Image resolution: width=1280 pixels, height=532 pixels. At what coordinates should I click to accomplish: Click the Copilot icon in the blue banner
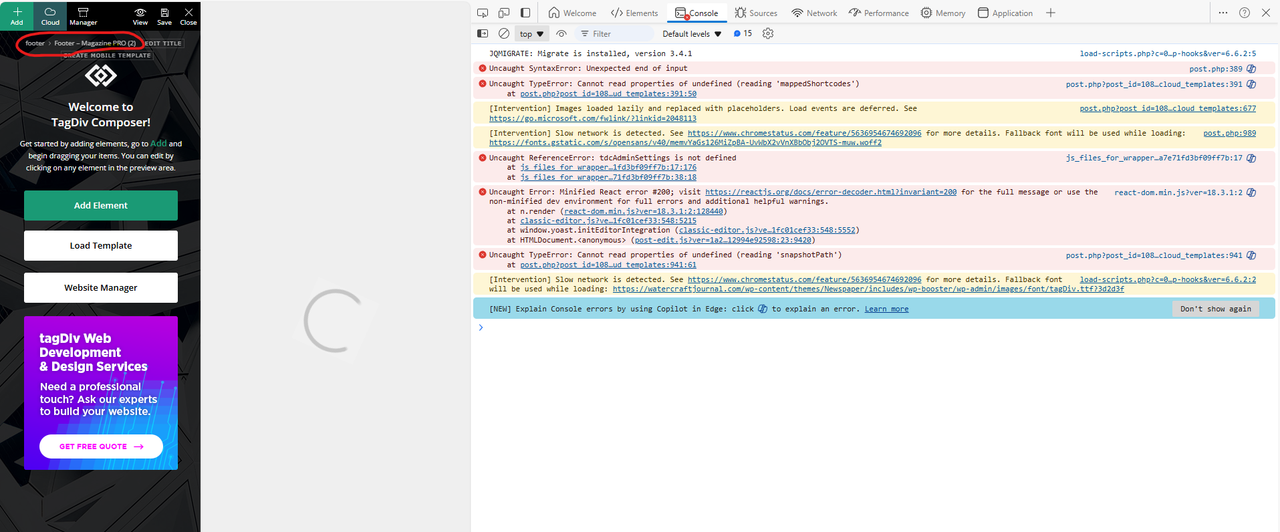click(762, 309)
